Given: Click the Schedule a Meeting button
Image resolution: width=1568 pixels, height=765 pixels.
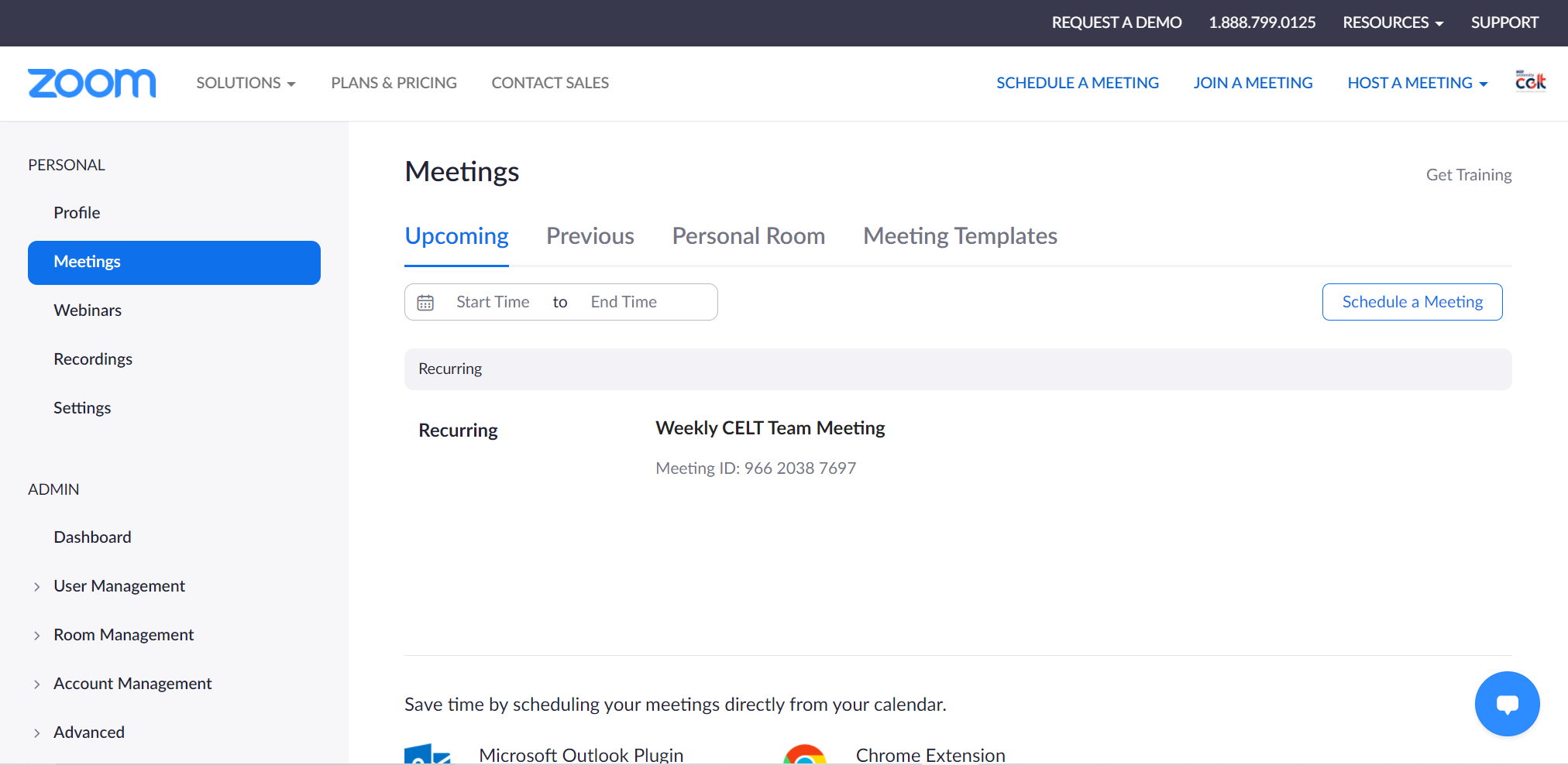Looking at the screenshot, I should point(1412,302).
